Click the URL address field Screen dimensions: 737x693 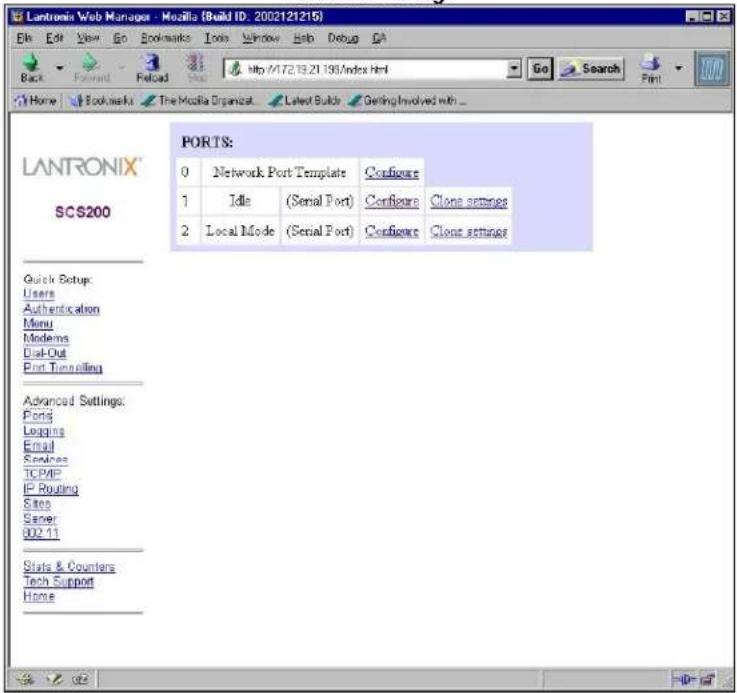[367, 70]
